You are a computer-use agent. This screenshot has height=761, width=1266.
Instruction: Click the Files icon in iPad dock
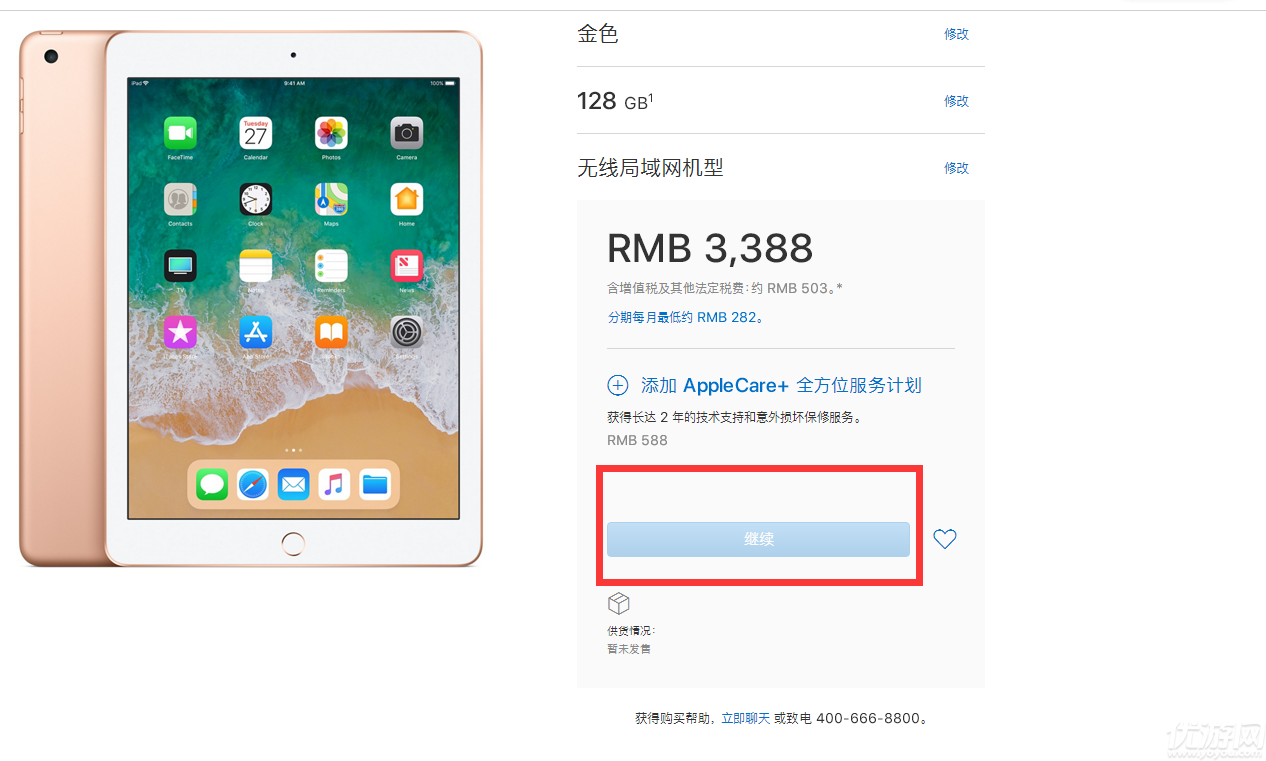pyautogui.click(x=375, y=485)
